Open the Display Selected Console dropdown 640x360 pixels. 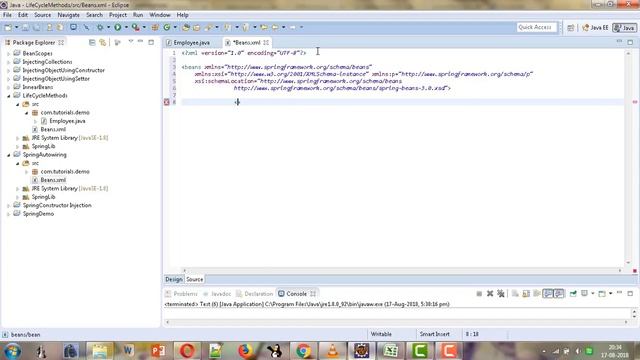(x=592, y=293)
